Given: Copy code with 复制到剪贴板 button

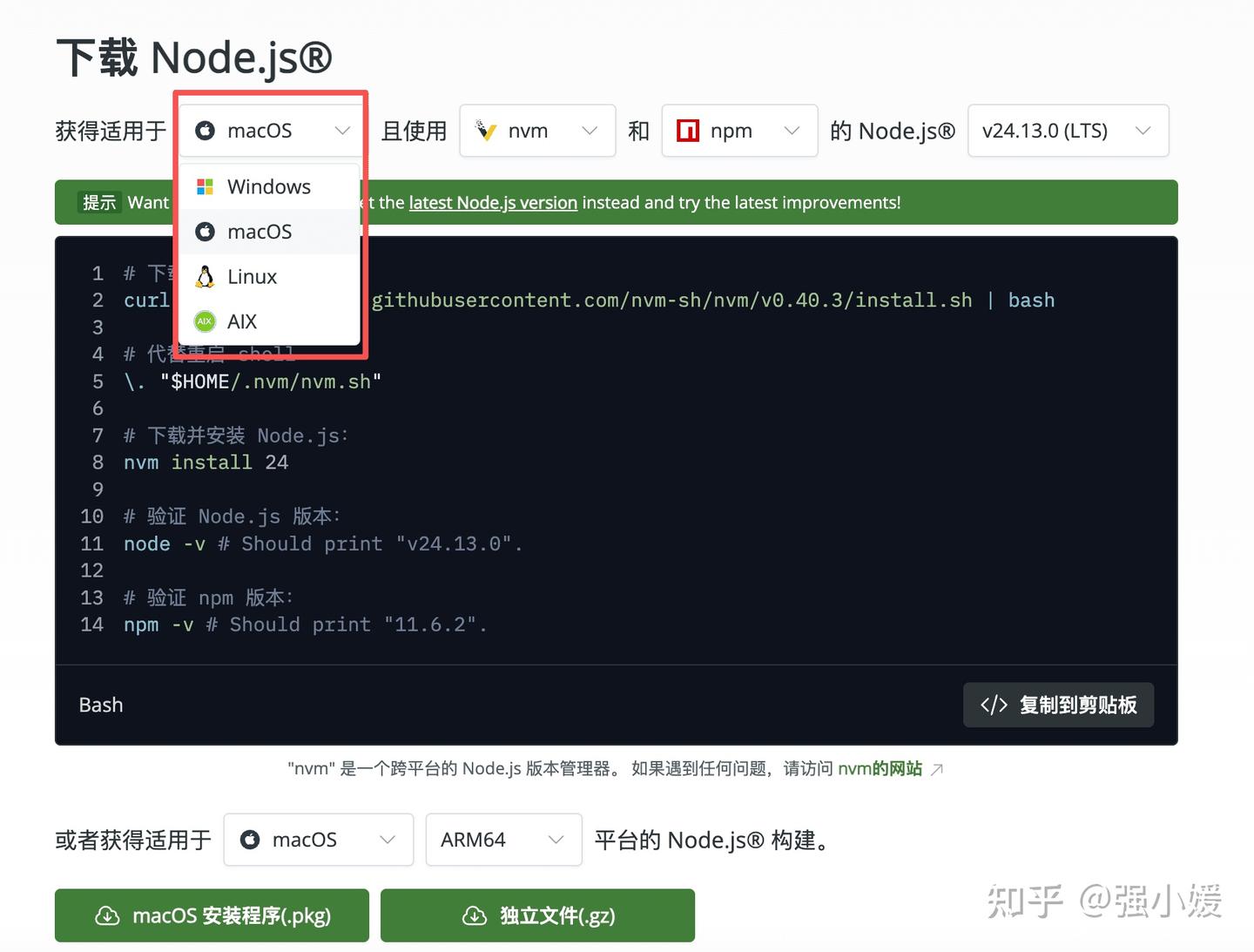Looking at the screenshot, I should [1058, 705].
